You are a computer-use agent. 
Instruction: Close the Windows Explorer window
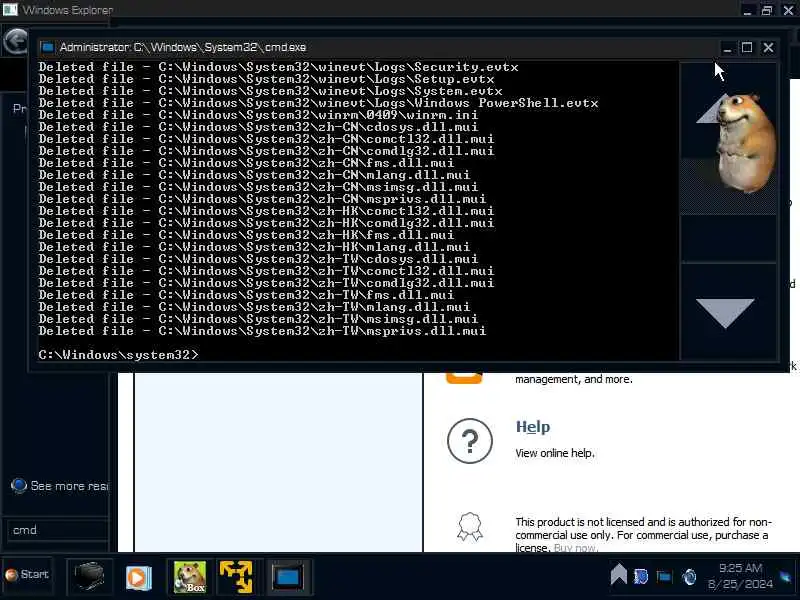point(788,10)
